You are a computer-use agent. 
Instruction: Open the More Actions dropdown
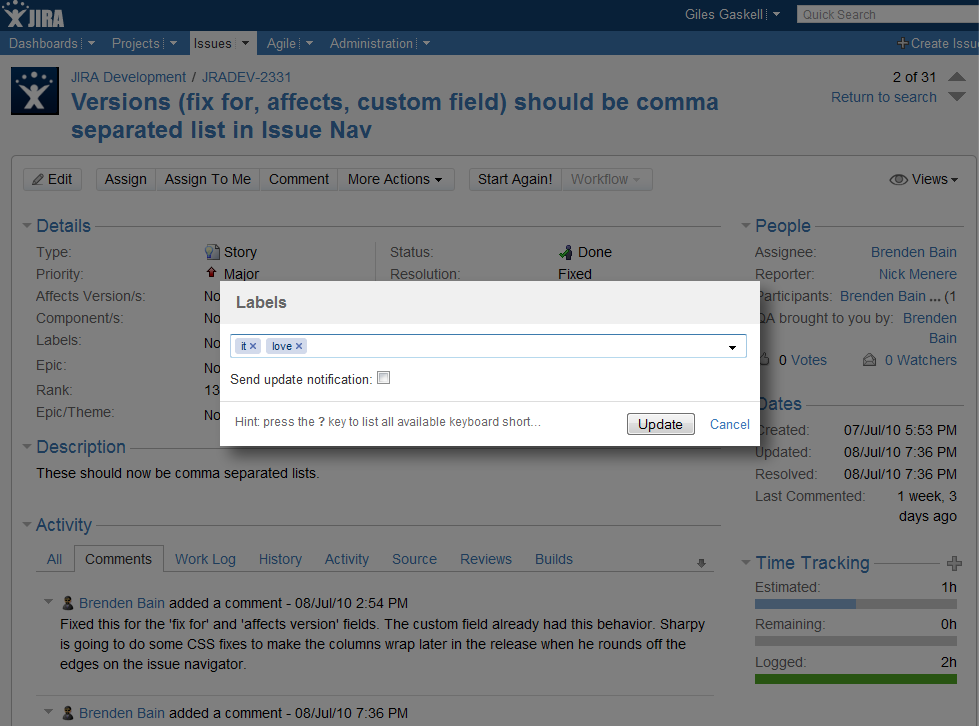[x=395, y=179]
